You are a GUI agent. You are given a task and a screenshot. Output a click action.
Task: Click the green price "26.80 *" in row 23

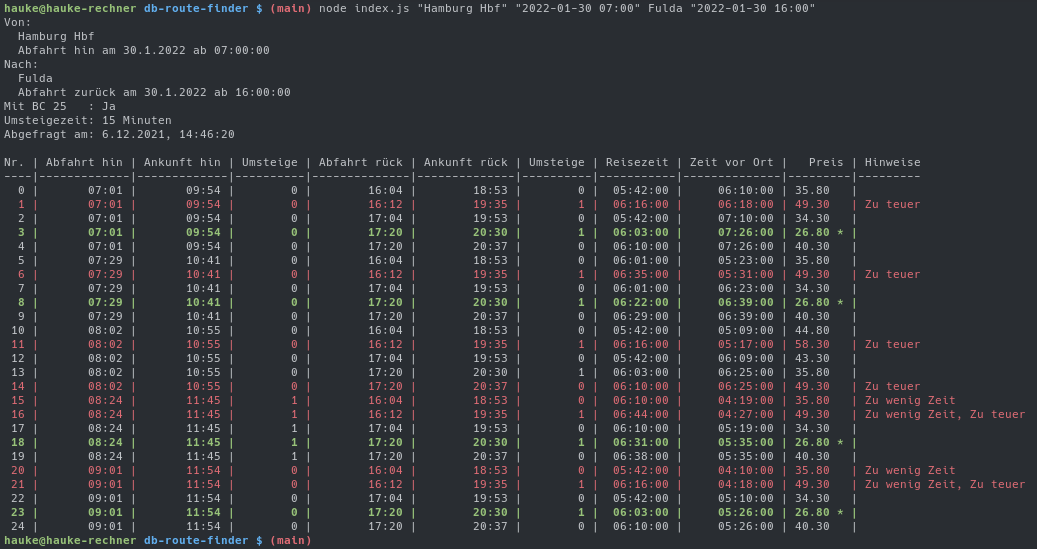(819, 512)
